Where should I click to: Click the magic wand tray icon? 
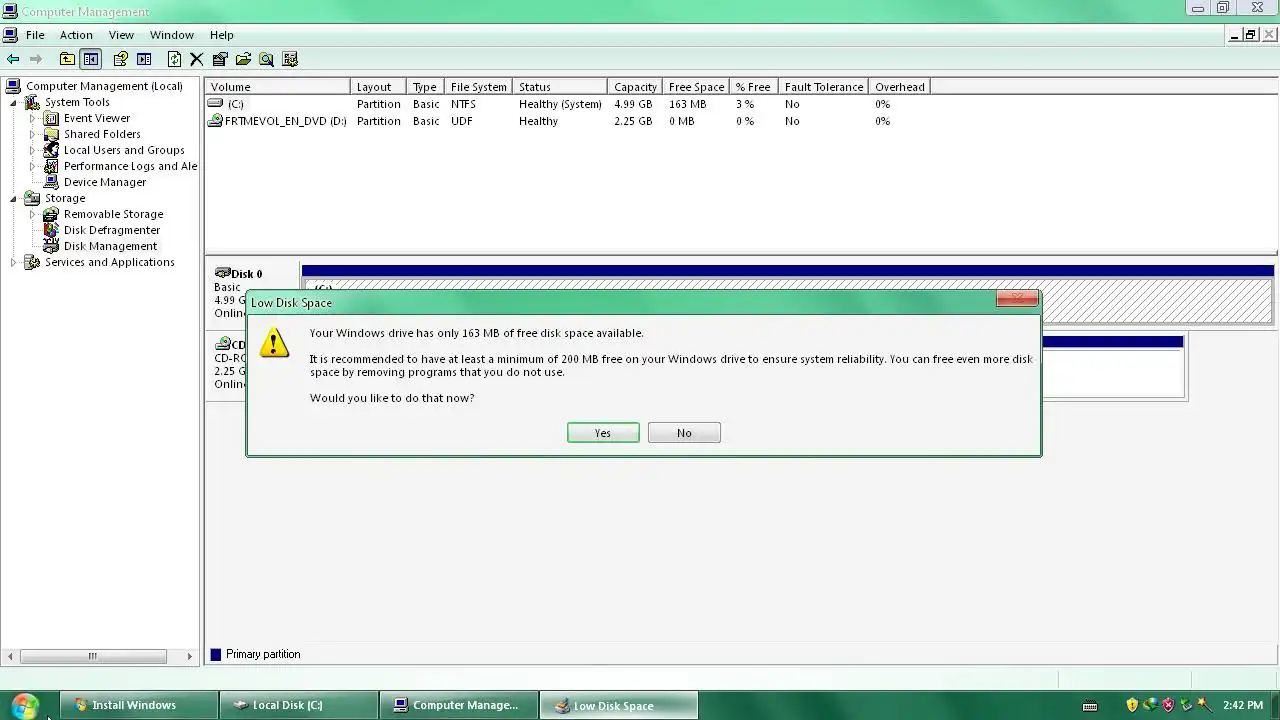coord(1204,705)
